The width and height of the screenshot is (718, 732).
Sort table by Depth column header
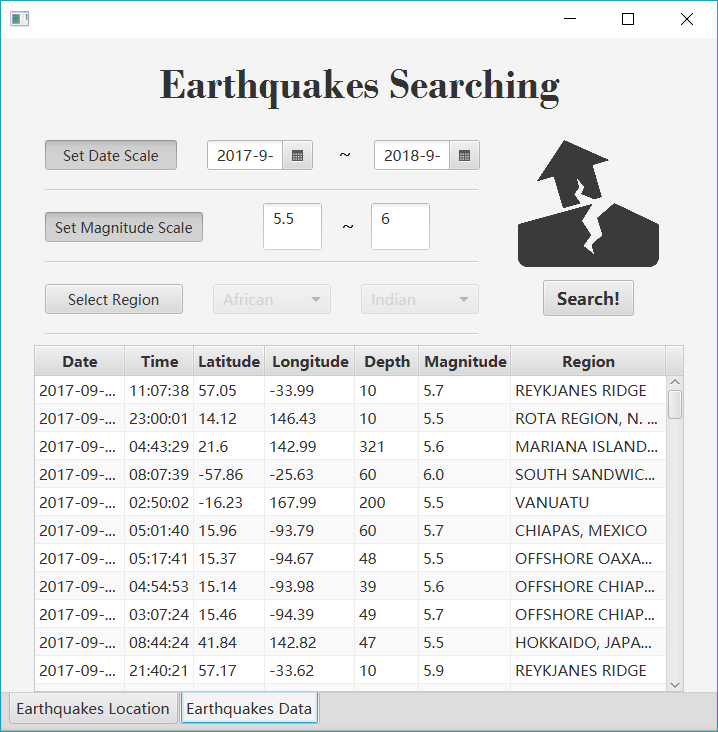(x=387, y=361)
